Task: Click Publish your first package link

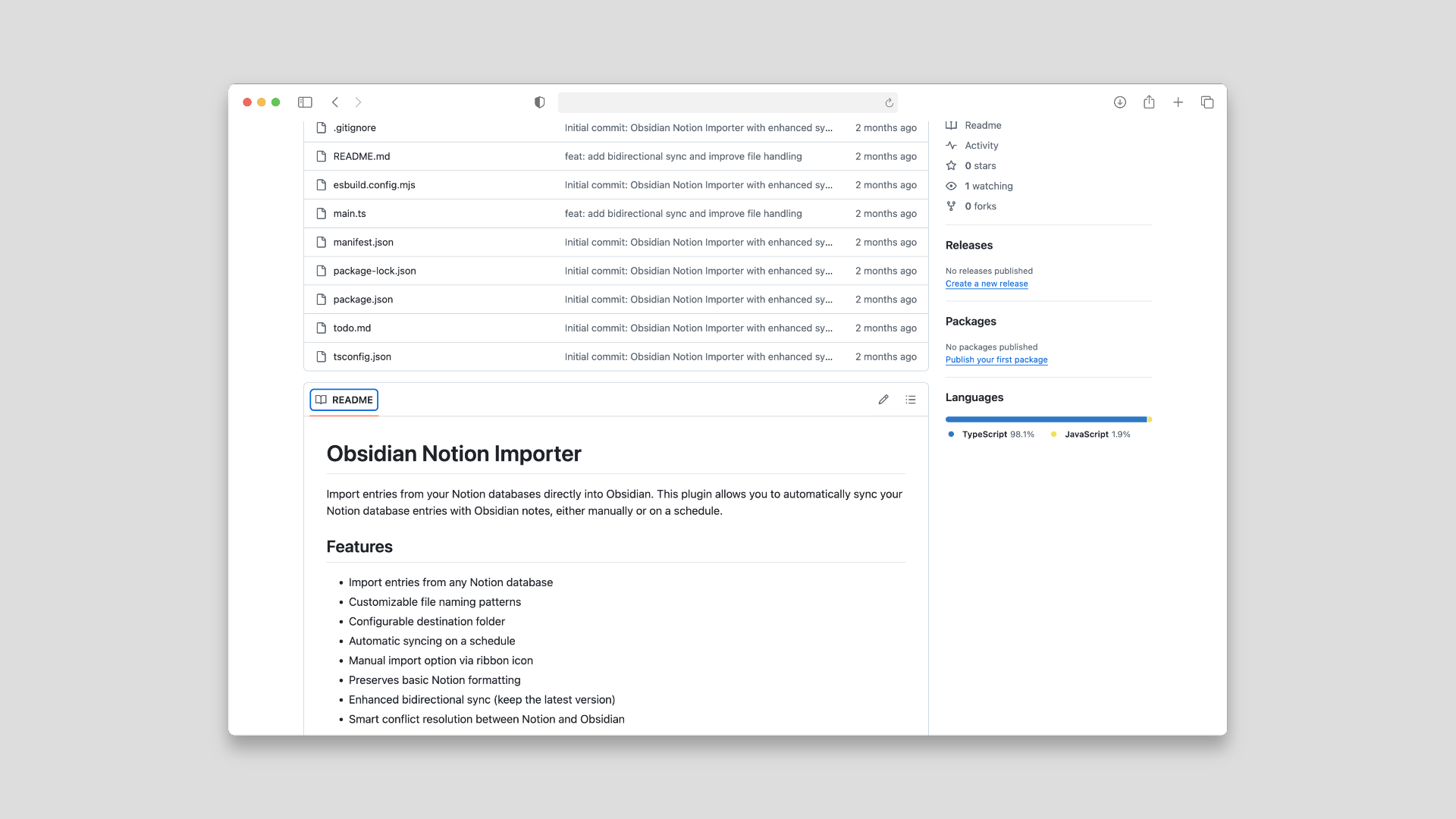Action: (996, 360)
